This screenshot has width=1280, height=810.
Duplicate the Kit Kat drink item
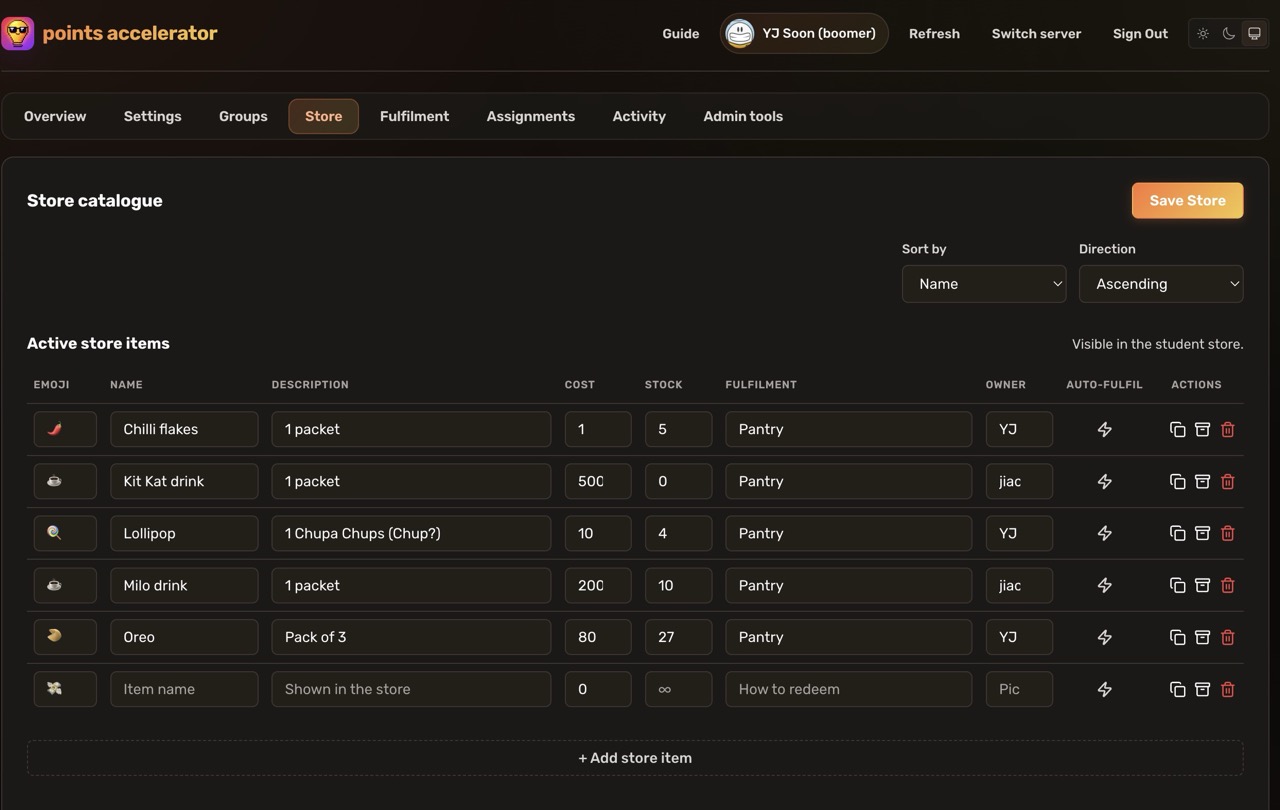tap(1177, 481)
